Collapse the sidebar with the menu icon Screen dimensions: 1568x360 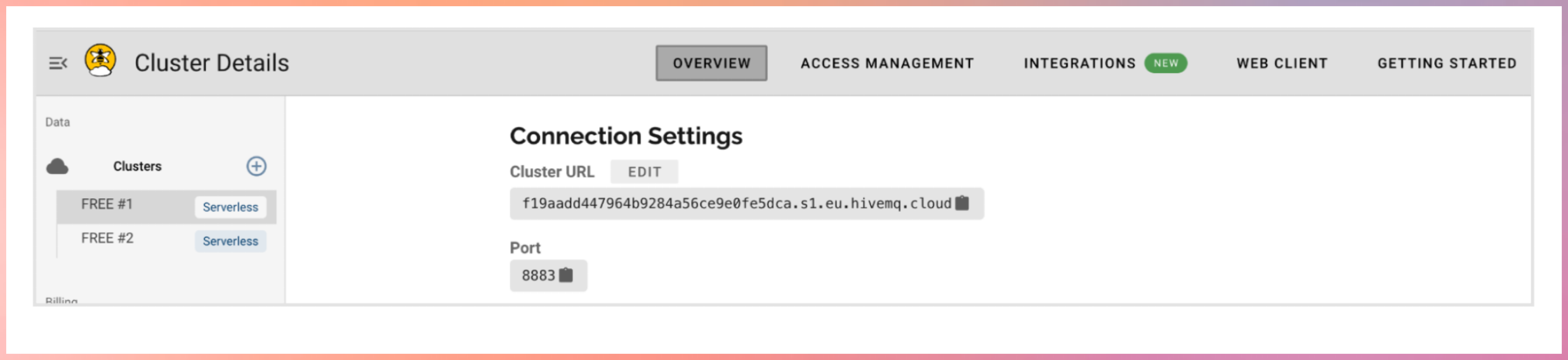tap(58, 63)
